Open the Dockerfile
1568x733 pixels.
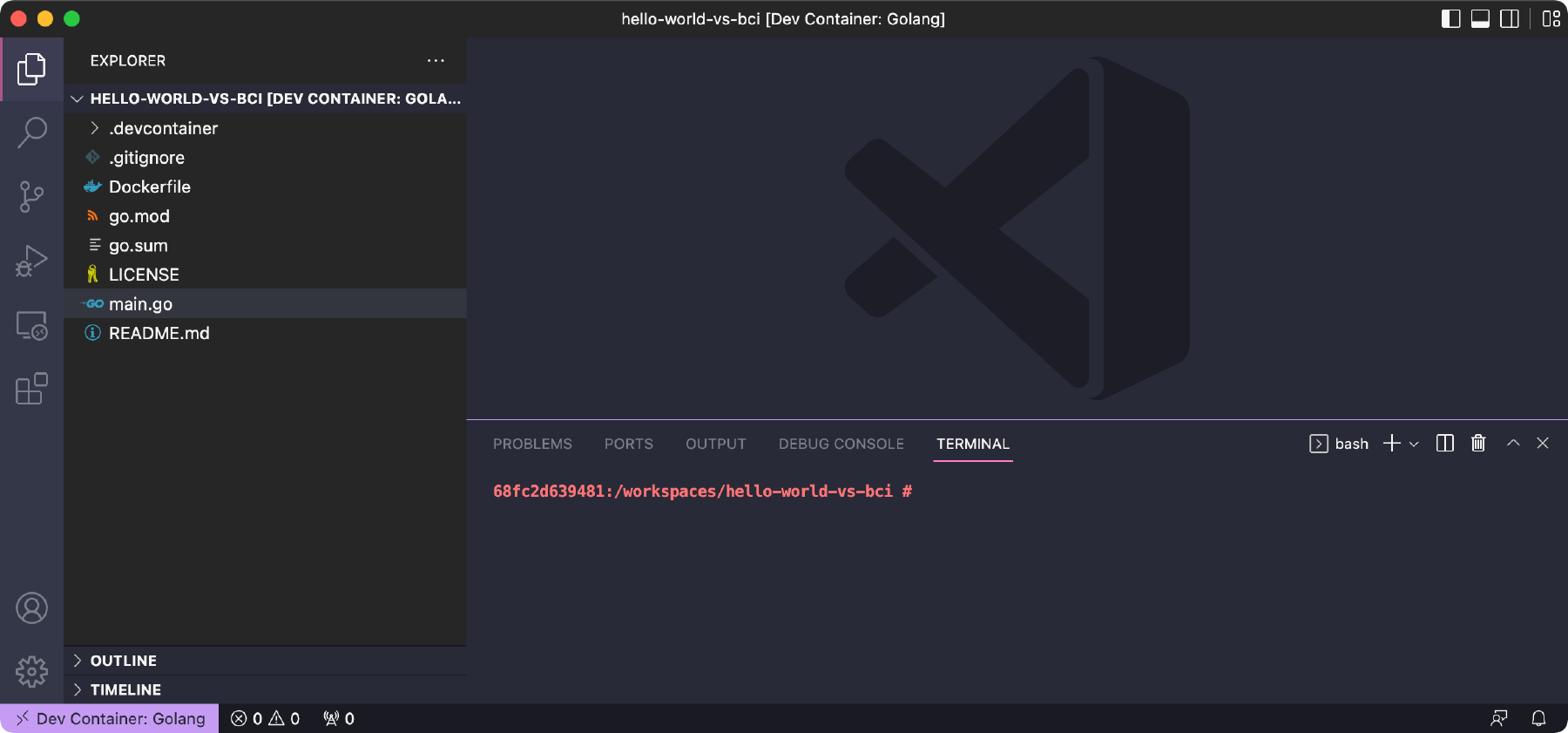pyautogui.click(x=266, y=187)
